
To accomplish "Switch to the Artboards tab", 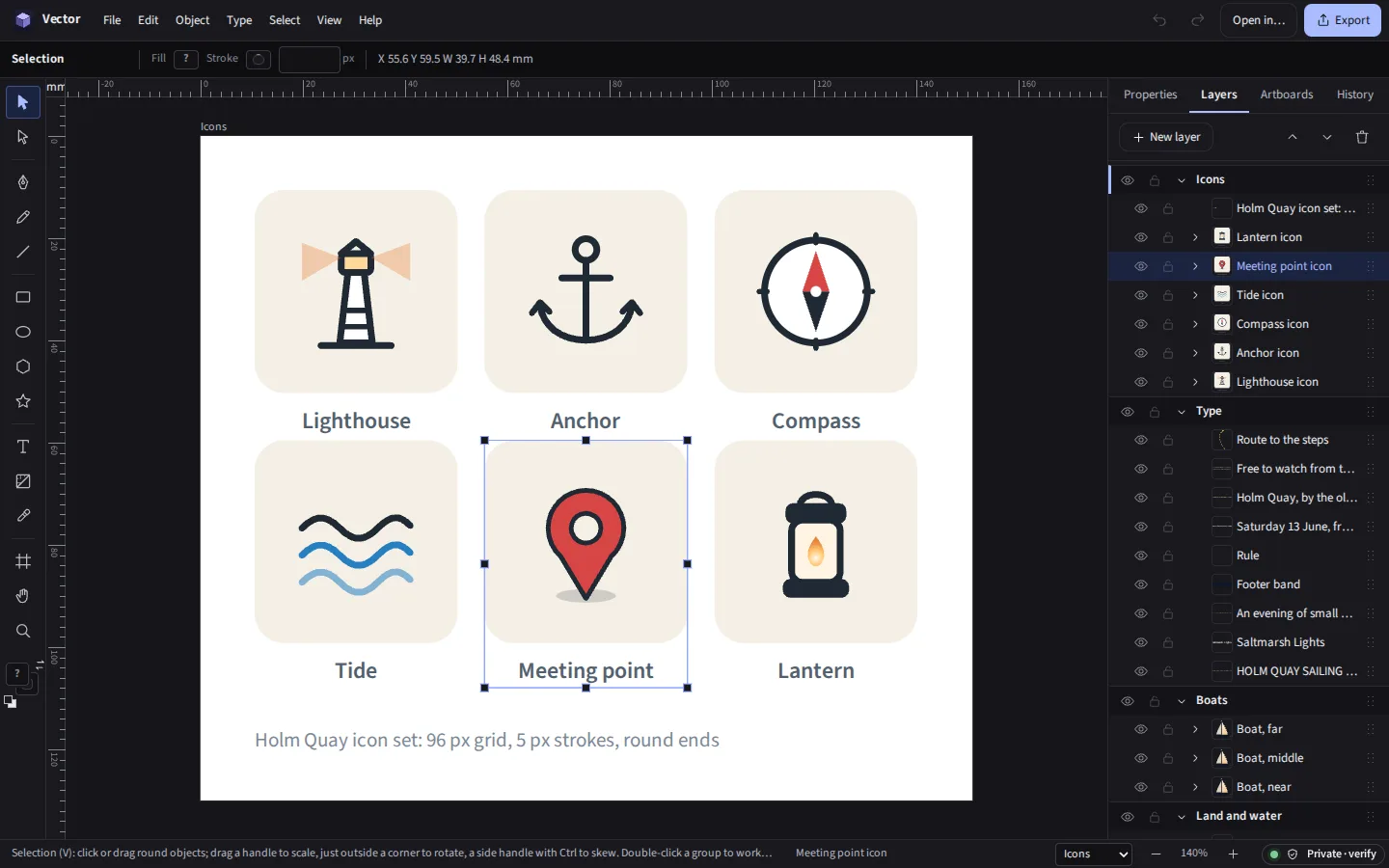I will tap(1287, 95).
